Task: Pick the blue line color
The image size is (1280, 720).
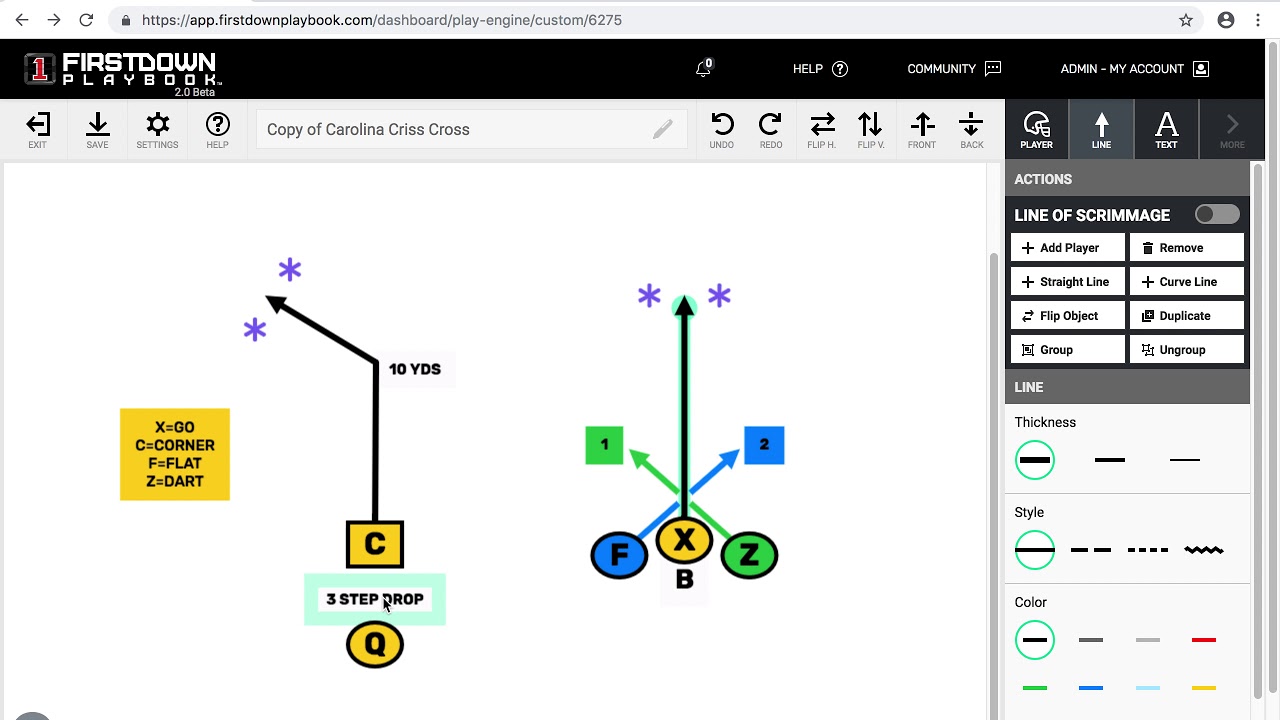Action: point(1091,688)
